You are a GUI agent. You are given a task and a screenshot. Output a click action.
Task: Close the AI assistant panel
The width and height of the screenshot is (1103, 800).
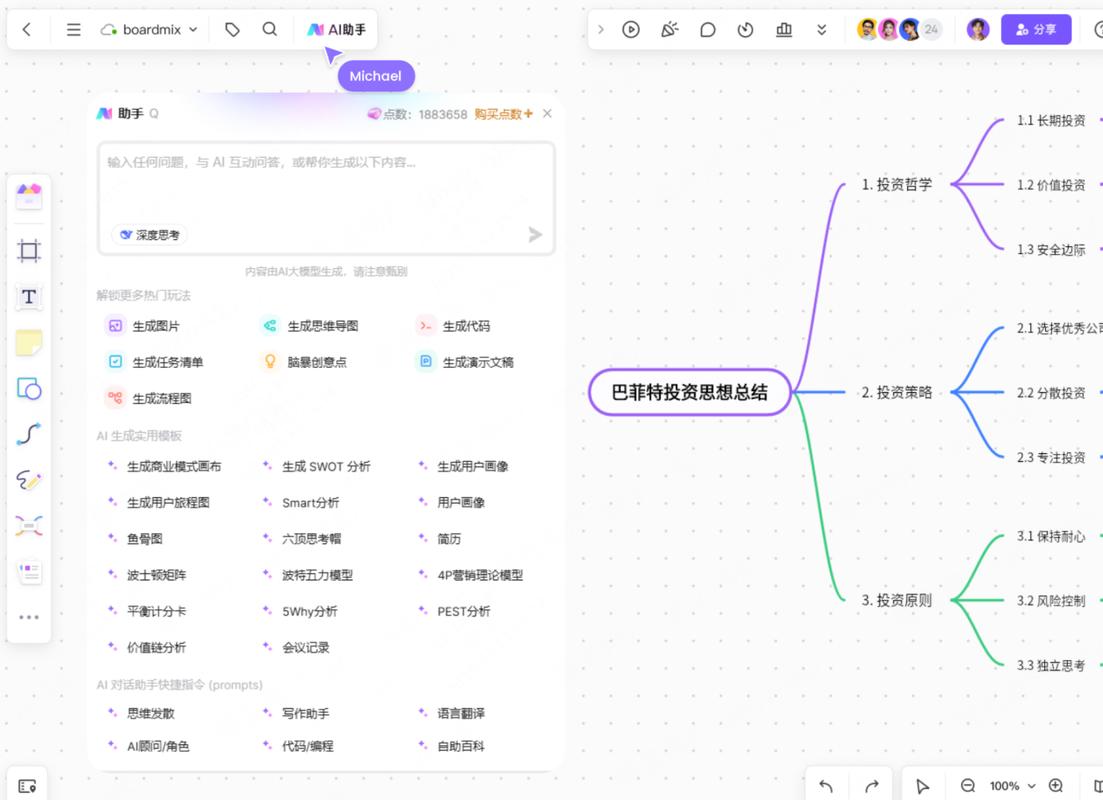click(x=547, y=113)
